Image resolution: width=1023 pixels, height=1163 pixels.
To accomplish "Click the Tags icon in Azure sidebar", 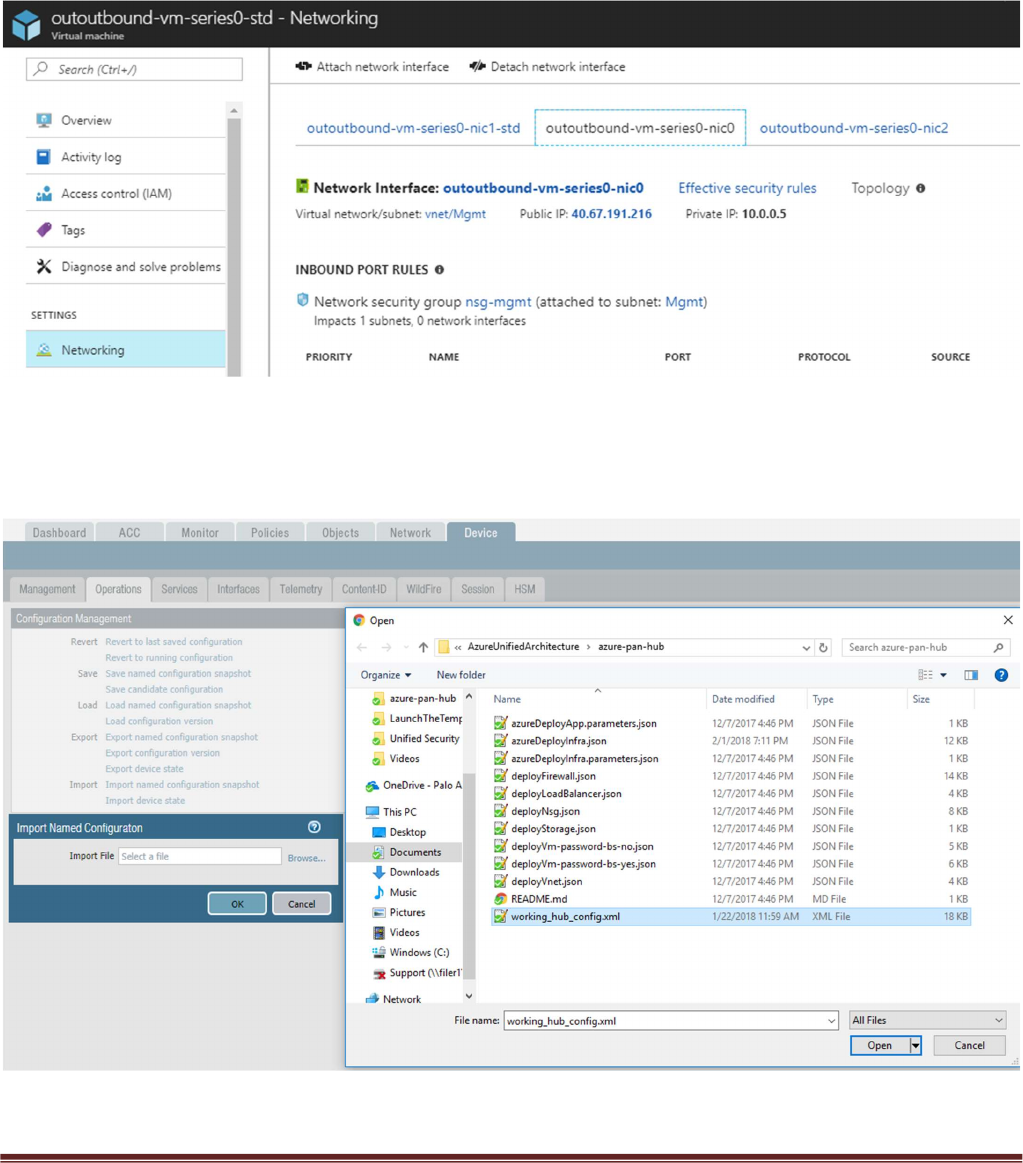I will 44,230.
